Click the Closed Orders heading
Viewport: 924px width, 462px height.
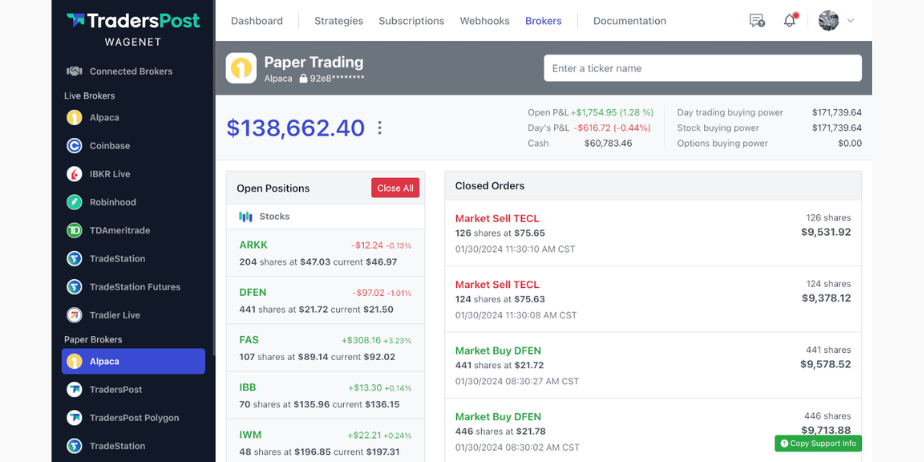click(x=490, y=186)
